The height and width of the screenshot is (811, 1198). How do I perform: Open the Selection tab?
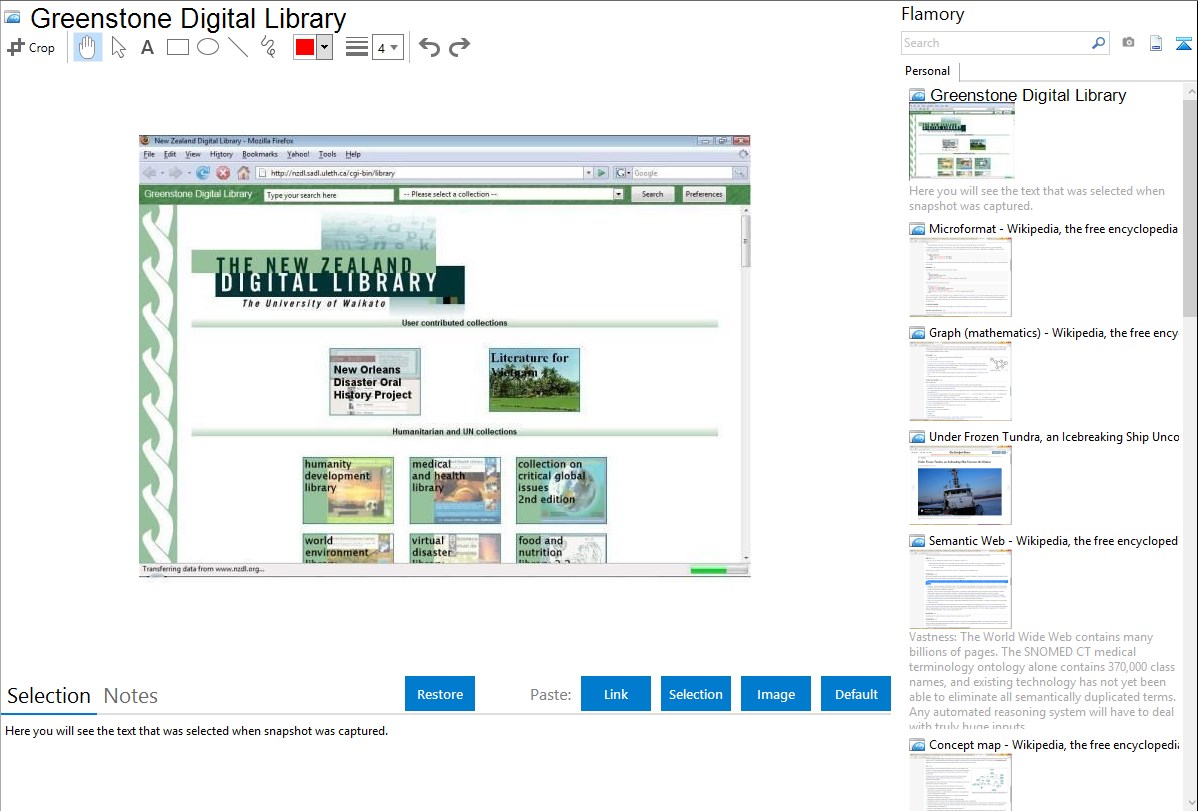click(49, 696)
